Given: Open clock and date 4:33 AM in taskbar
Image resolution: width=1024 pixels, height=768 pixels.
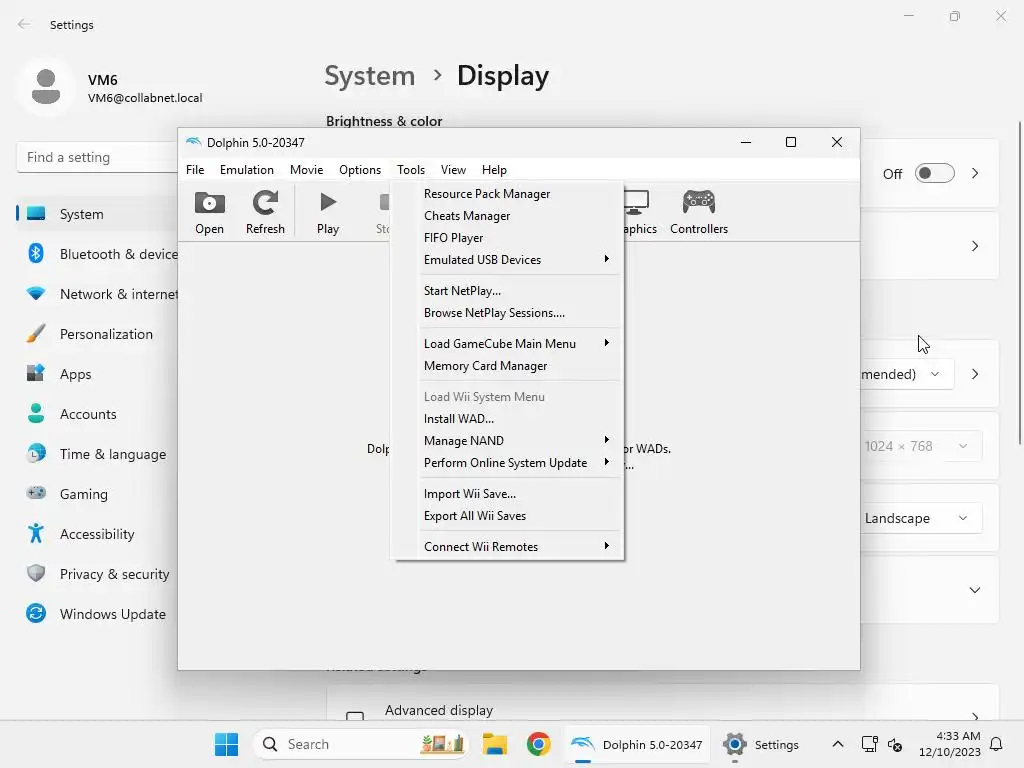Looking at the screenshot, I should click(x=950, y=744).
